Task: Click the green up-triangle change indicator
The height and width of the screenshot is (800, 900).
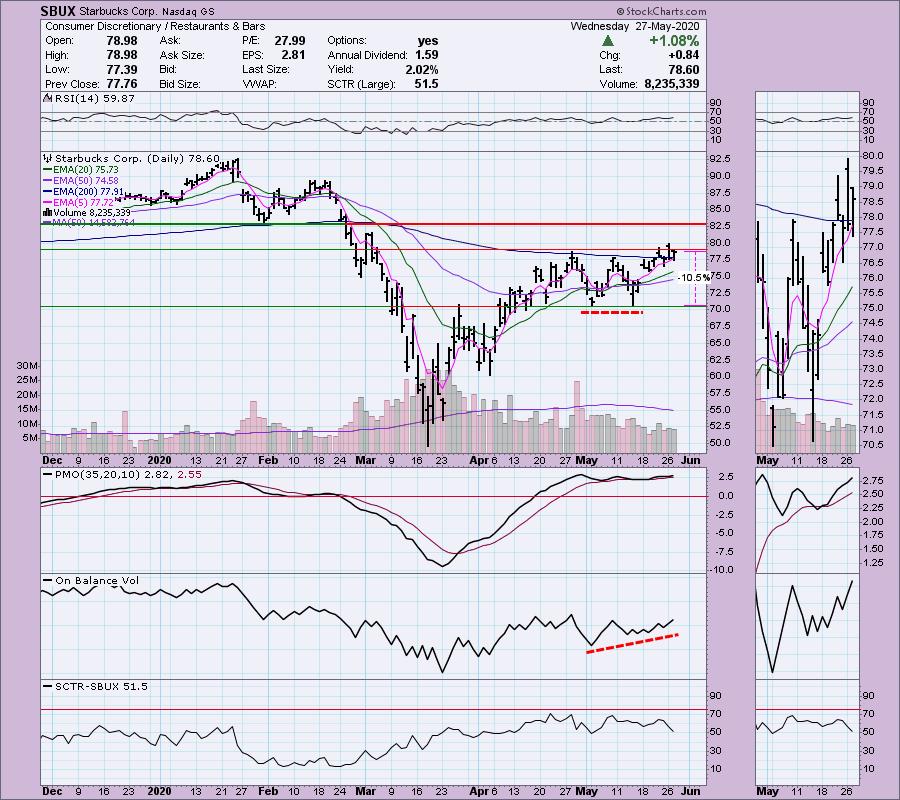Action: coord(608,41)
